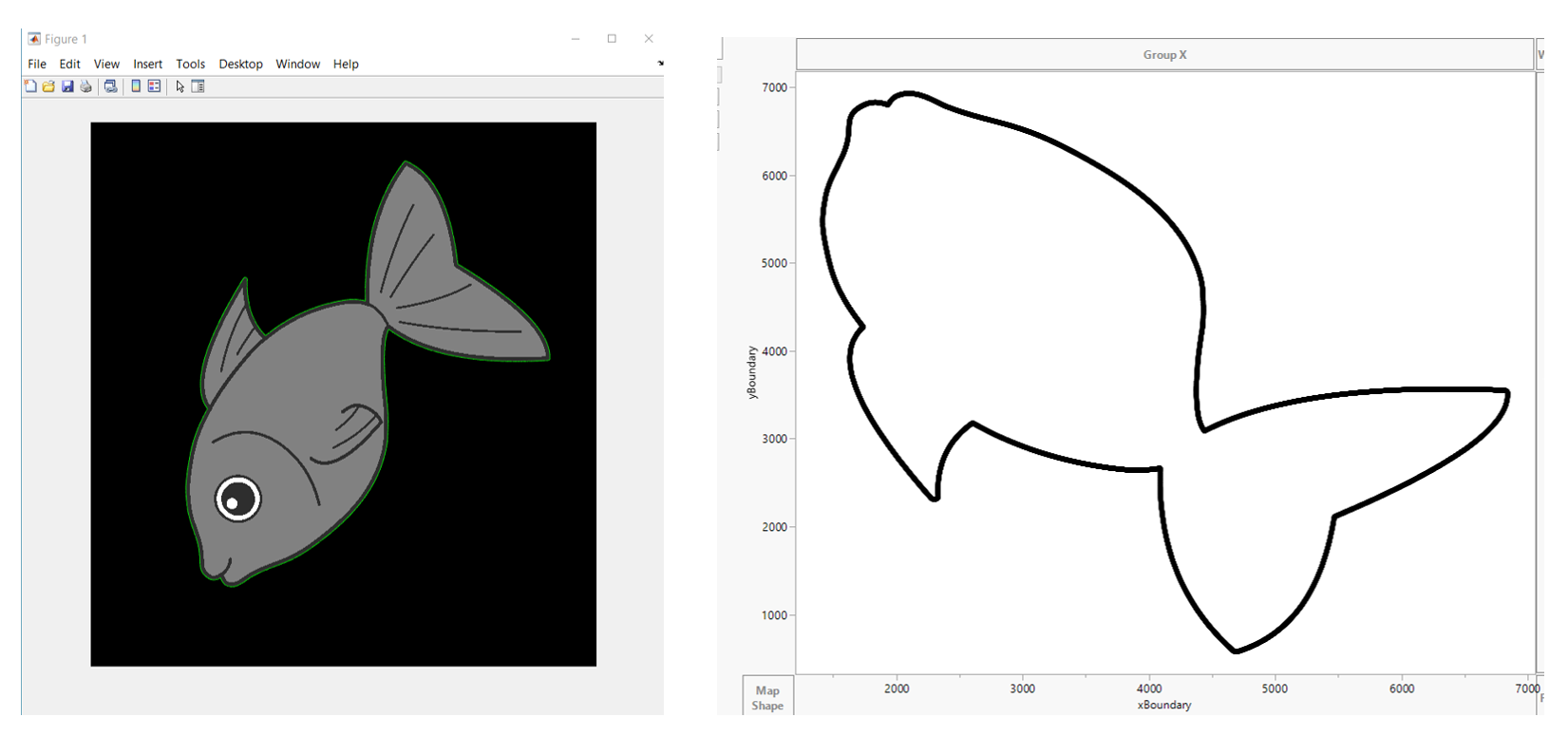Minimize the Figure 1 window
This screenshot has height=736, width=1568.
point(576,39)
